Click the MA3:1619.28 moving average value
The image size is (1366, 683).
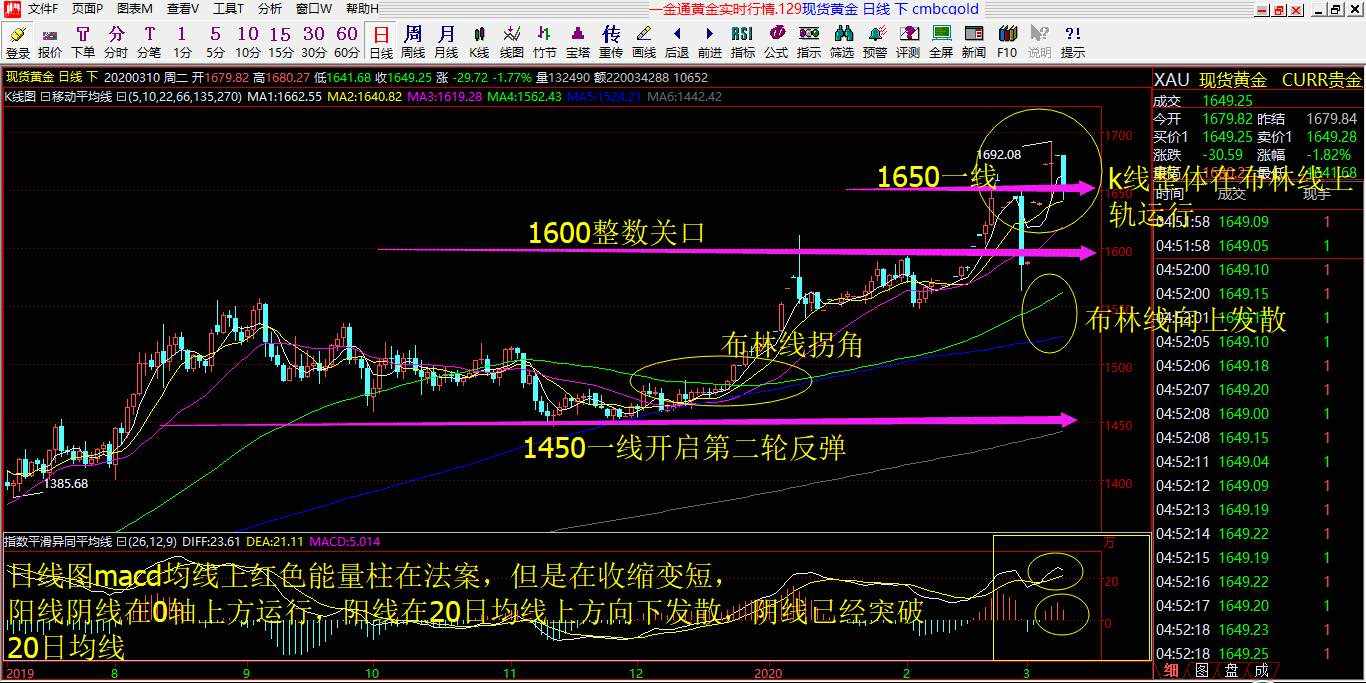pyautogui.click(x=446, y=97)
